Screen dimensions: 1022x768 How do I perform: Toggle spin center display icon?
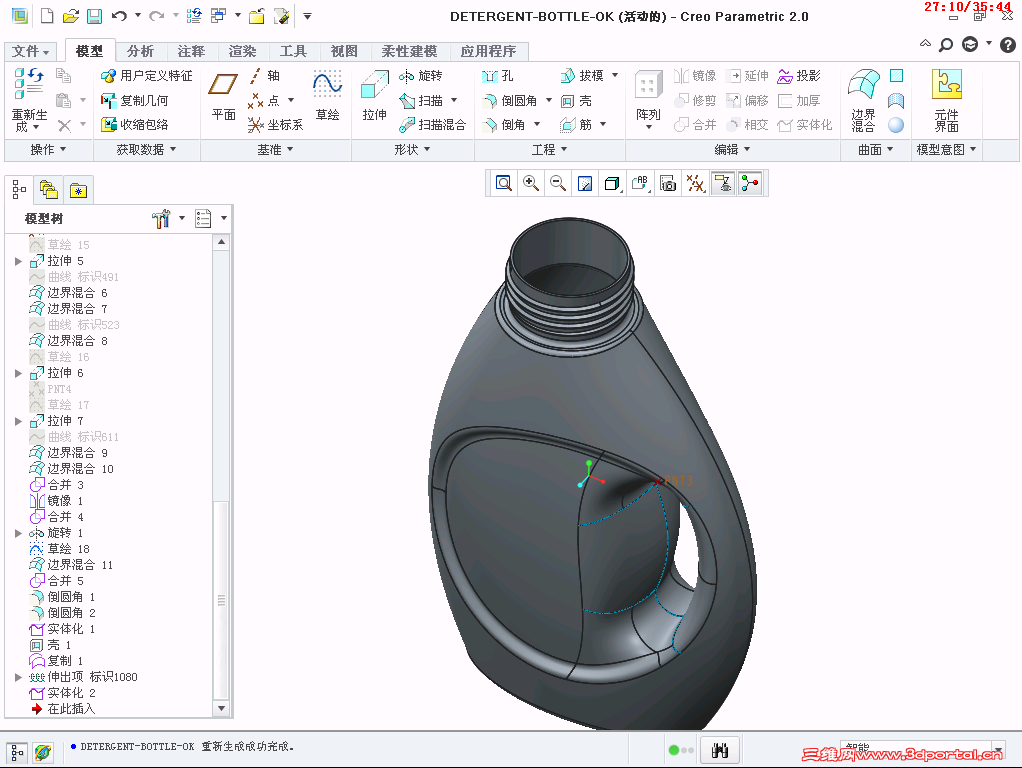click(750, 184)
